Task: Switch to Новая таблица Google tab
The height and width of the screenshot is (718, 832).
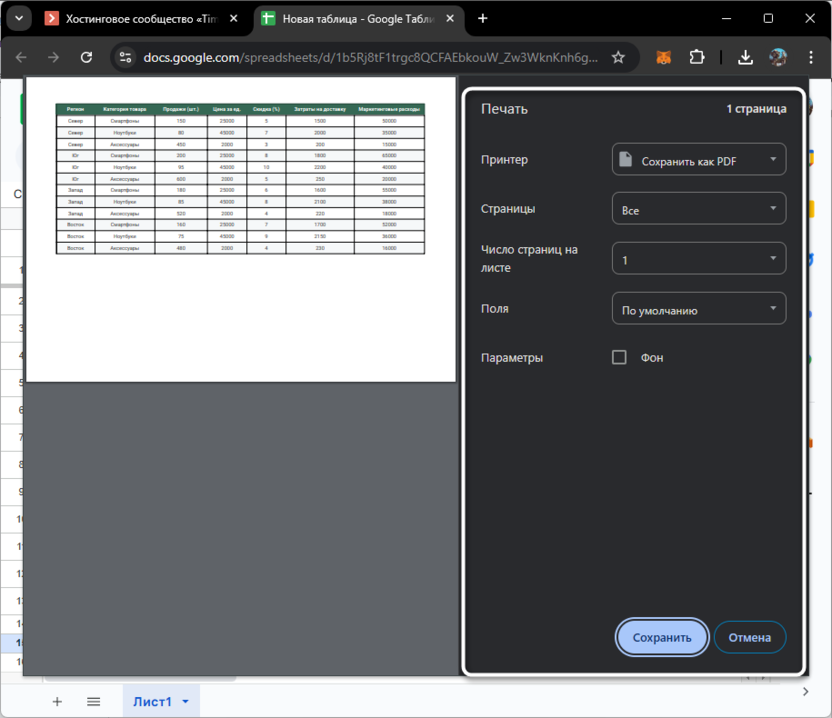Action: tap(359, 19)
